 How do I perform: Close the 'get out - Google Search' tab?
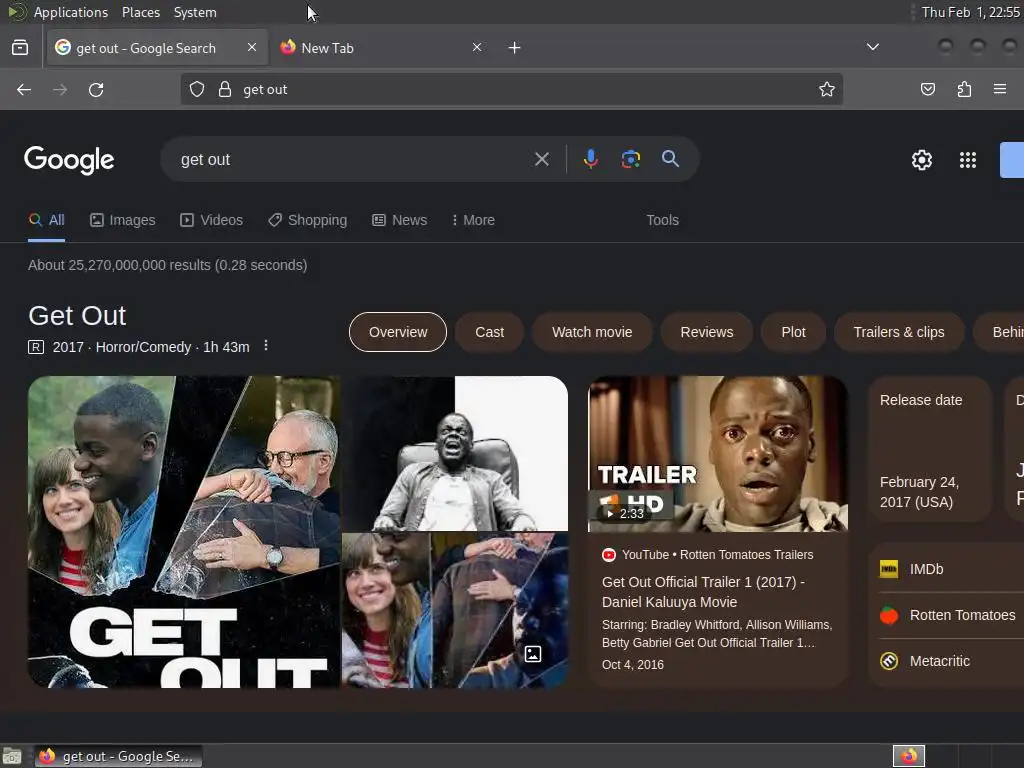(252, 47)
